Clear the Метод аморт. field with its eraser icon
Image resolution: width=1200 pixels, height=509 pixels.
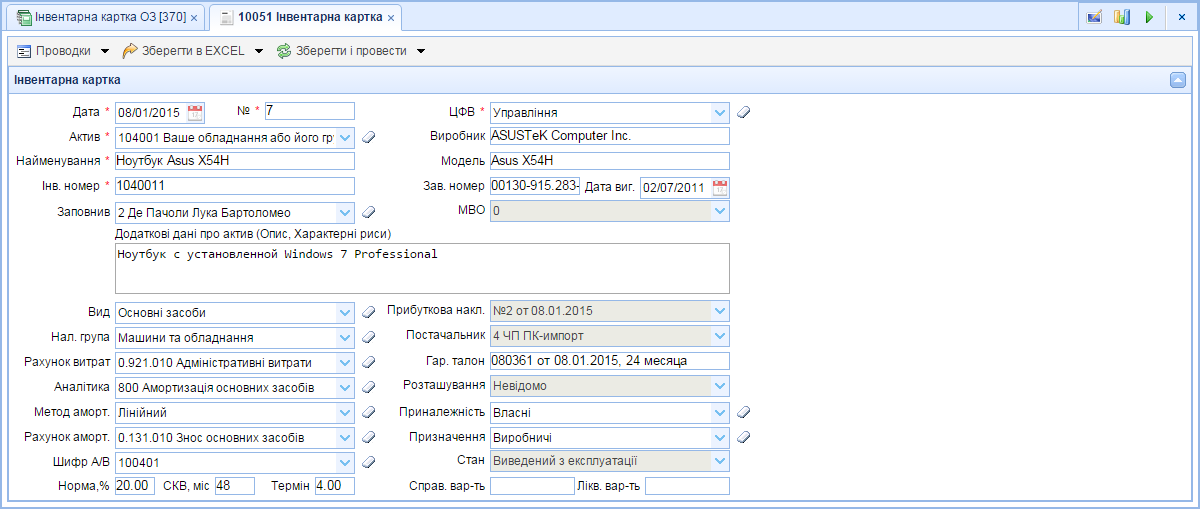368,412
